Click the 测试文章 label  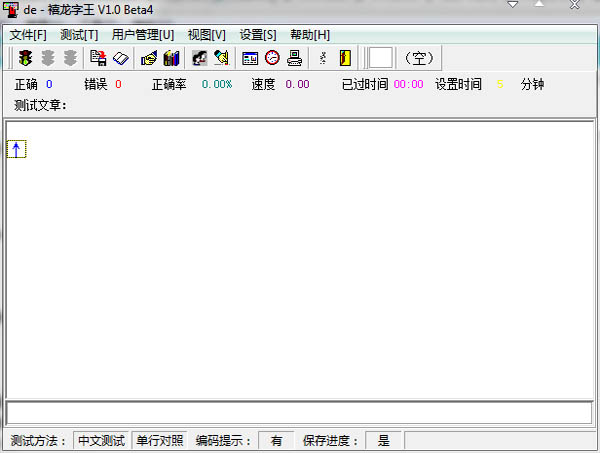[x=40, y=105]
